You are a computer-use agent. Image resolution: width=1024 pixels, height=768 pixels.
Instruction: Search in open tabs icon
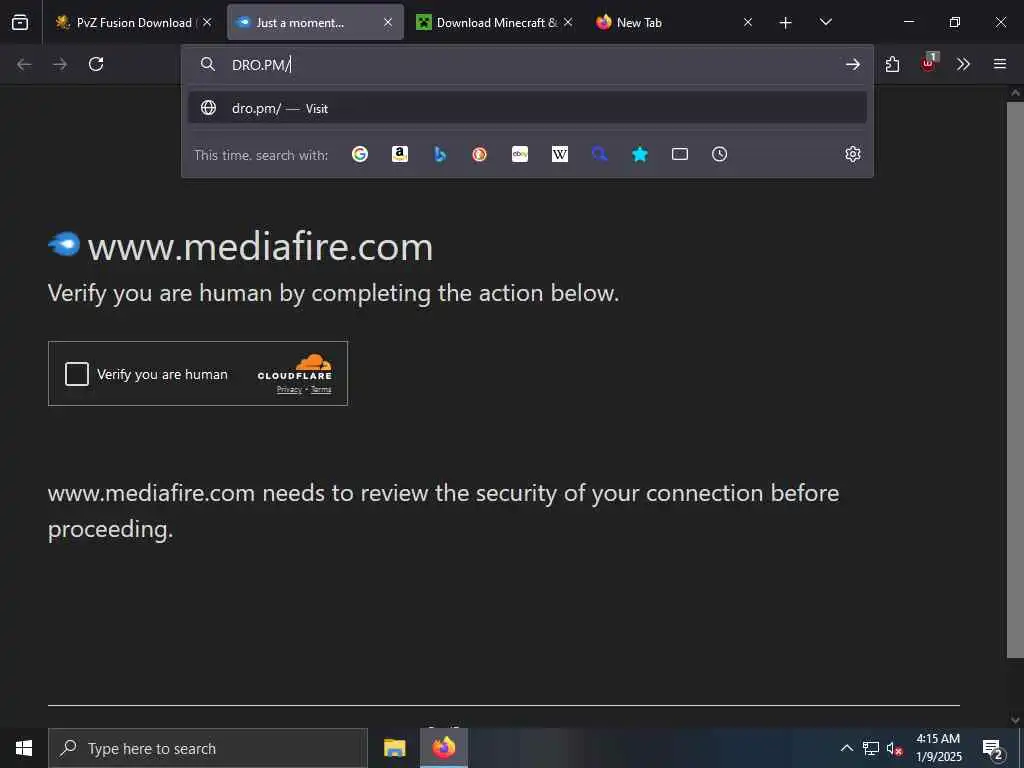680,154
